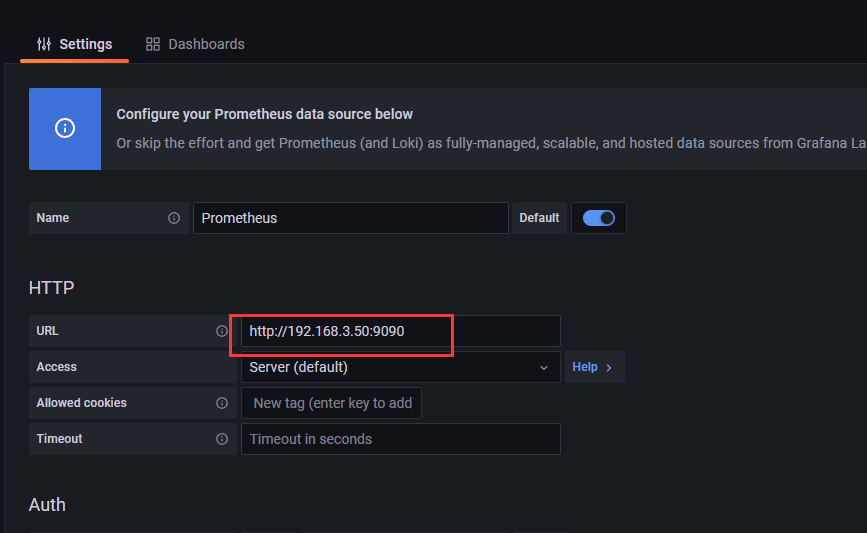This screenshot has width=867, height=533.
Task: Switch to the Settings tab
Action: click(x=75, y=44)
